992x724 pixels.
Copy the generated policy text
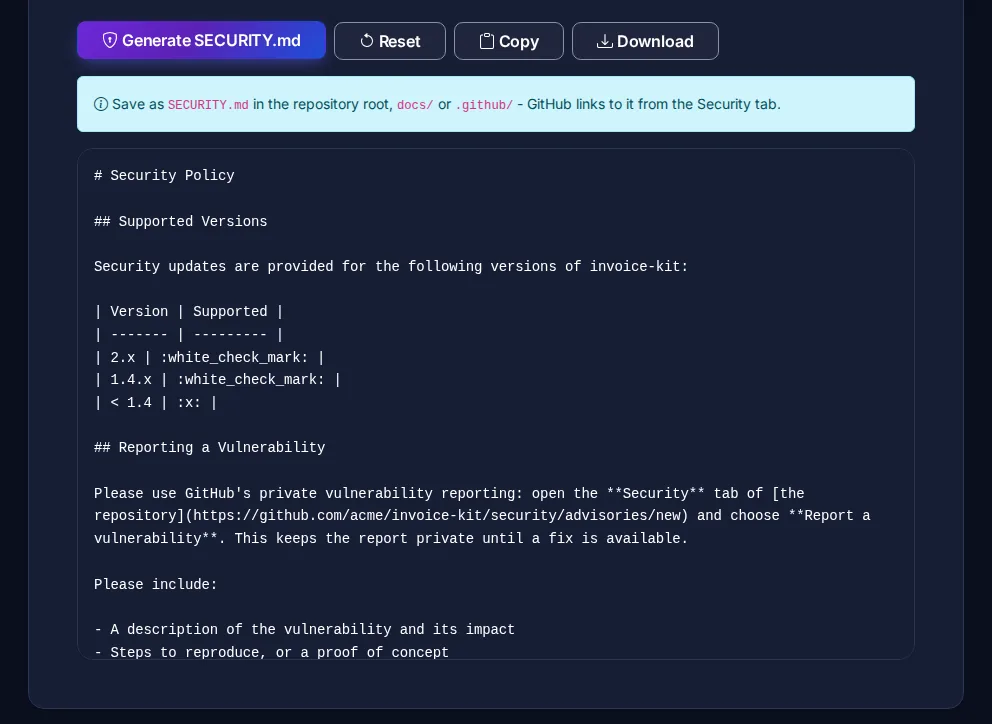pos(509,41)
